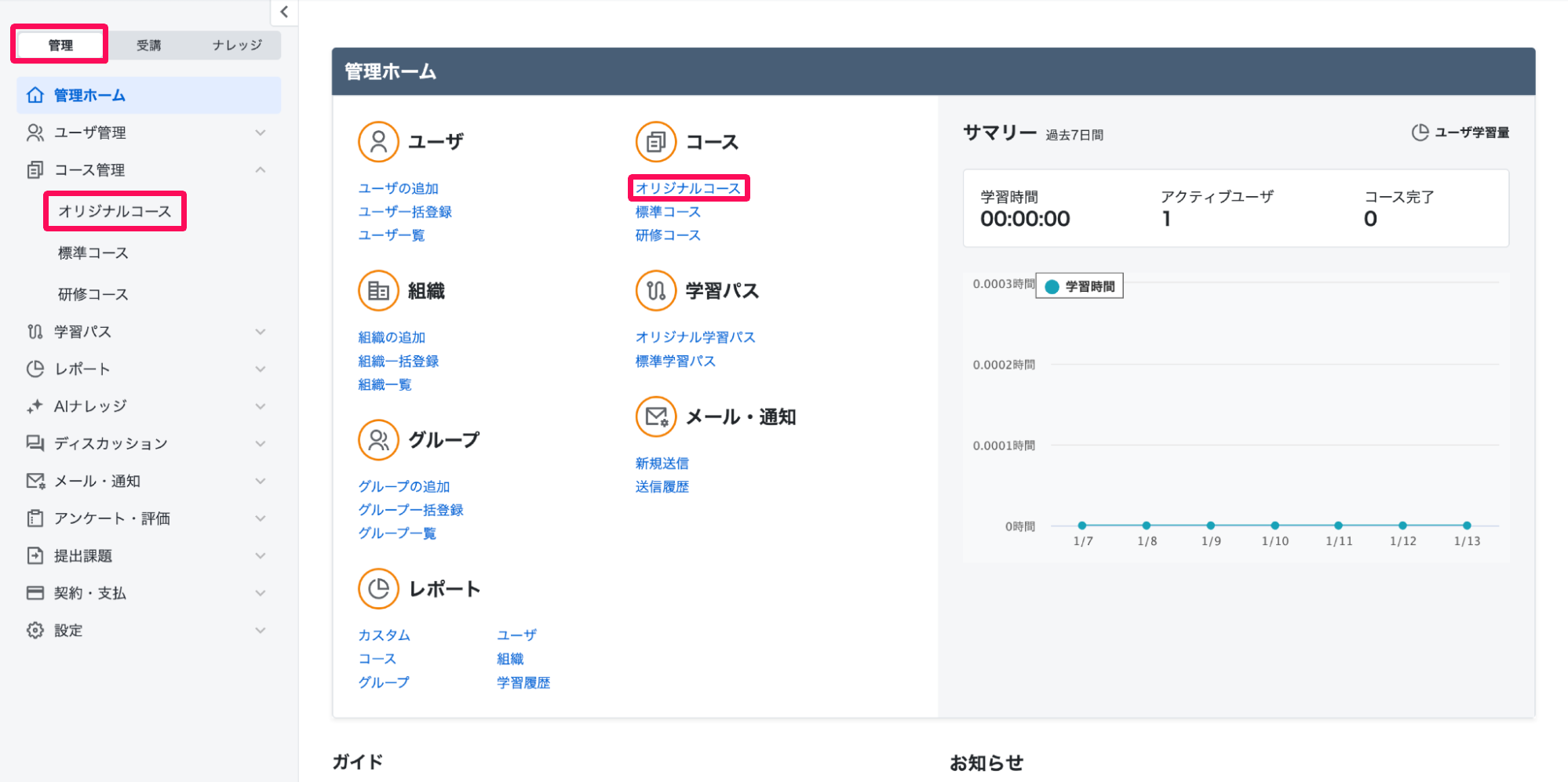Expand the ユーザ管理 menu chevron
The height and width of the screenshot is (782, 1568).
(x=261, y=133)
